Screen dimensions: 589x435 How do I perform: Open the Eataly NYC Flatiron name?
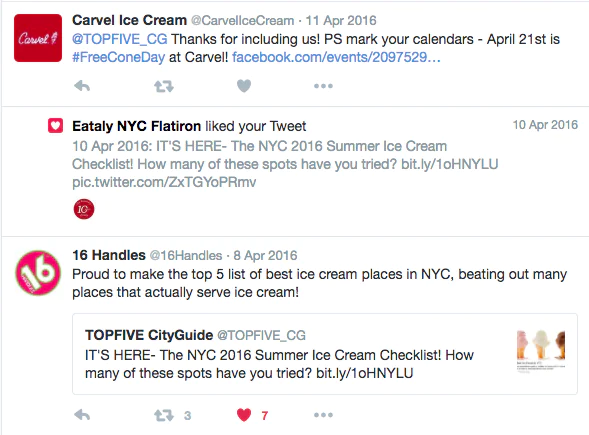pyautogui.click(x=136, y=126)
